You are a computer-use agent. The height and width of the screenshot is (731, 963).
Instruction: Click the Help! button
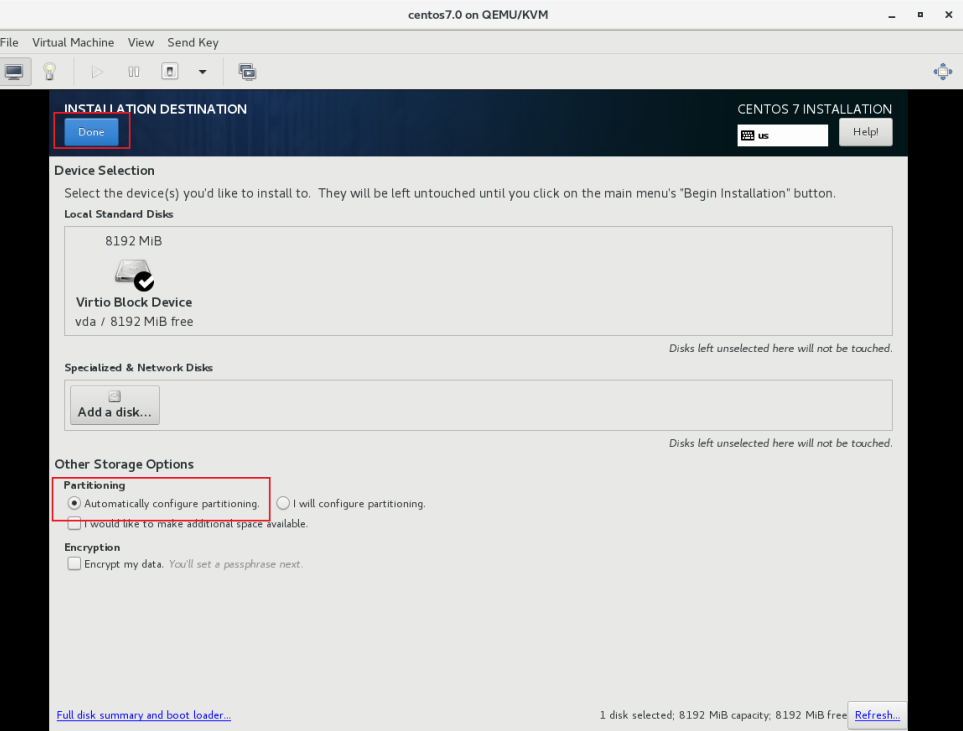(x=865, y=132)
